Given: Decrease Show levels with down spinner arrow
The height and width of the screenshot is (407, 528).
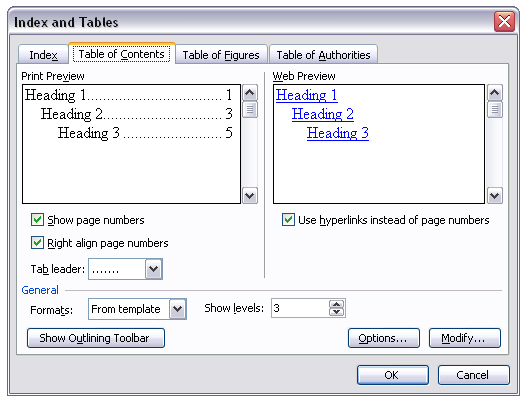Looking at the screenshot, I should click(x=336, y=312).
